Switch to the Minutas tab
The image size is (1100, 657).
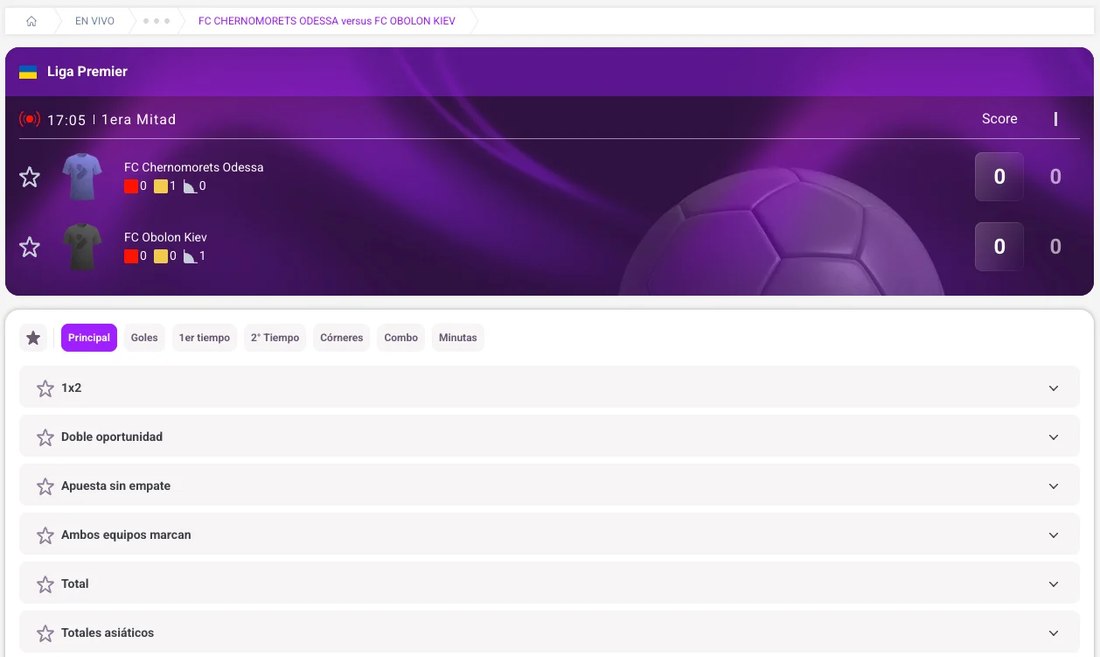coord(458,338)
